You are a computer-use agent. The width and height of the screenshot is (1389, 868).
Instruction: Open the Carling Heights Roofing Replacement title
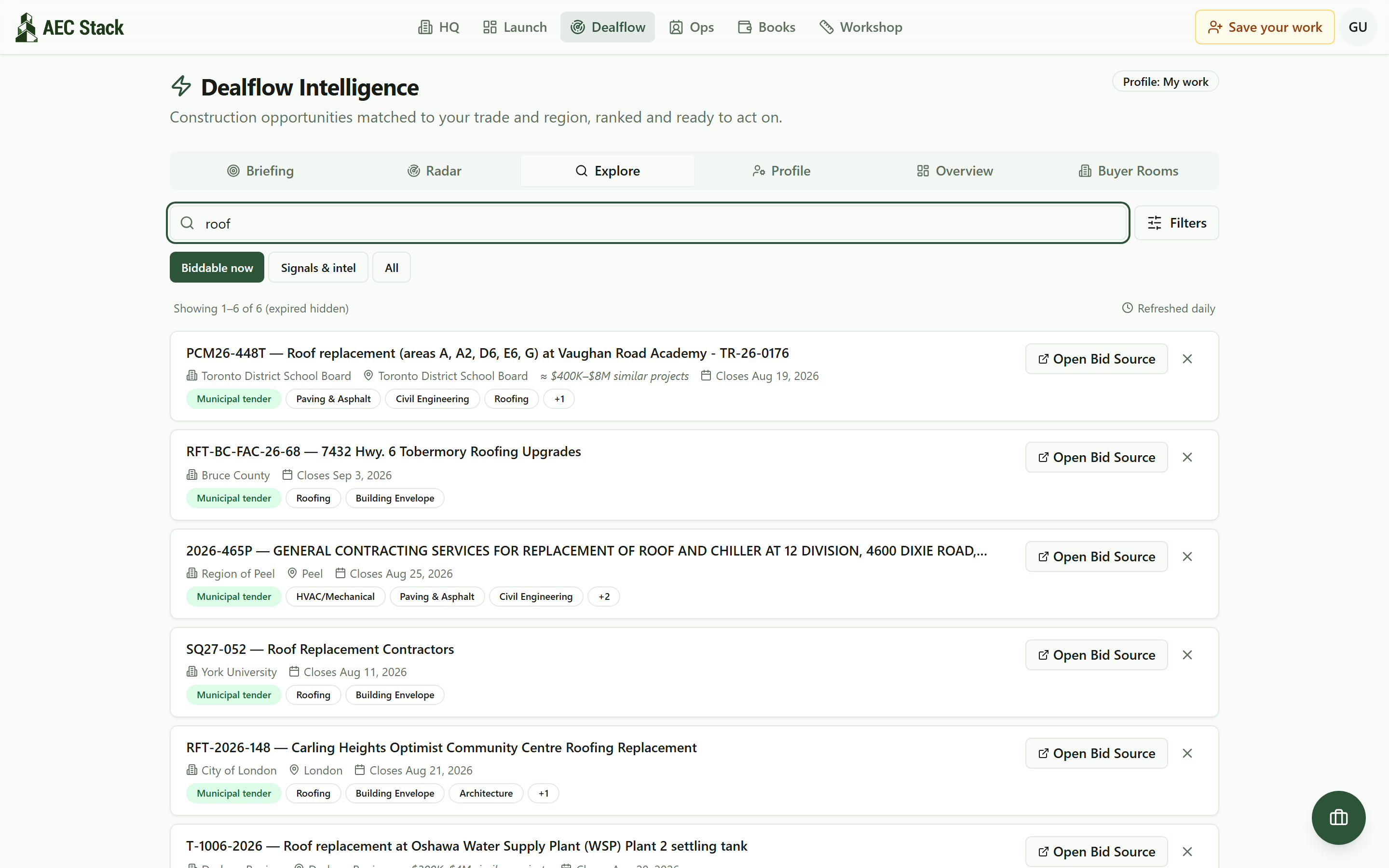441,747
